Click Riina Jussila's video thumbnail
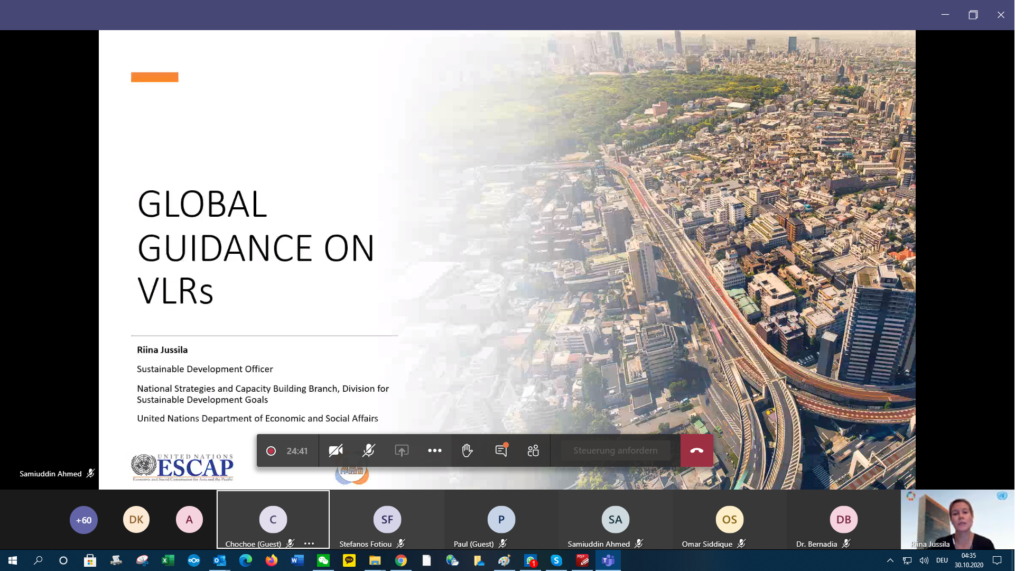1024x571 pixels. pyautogui.click(x=957, y=519)
